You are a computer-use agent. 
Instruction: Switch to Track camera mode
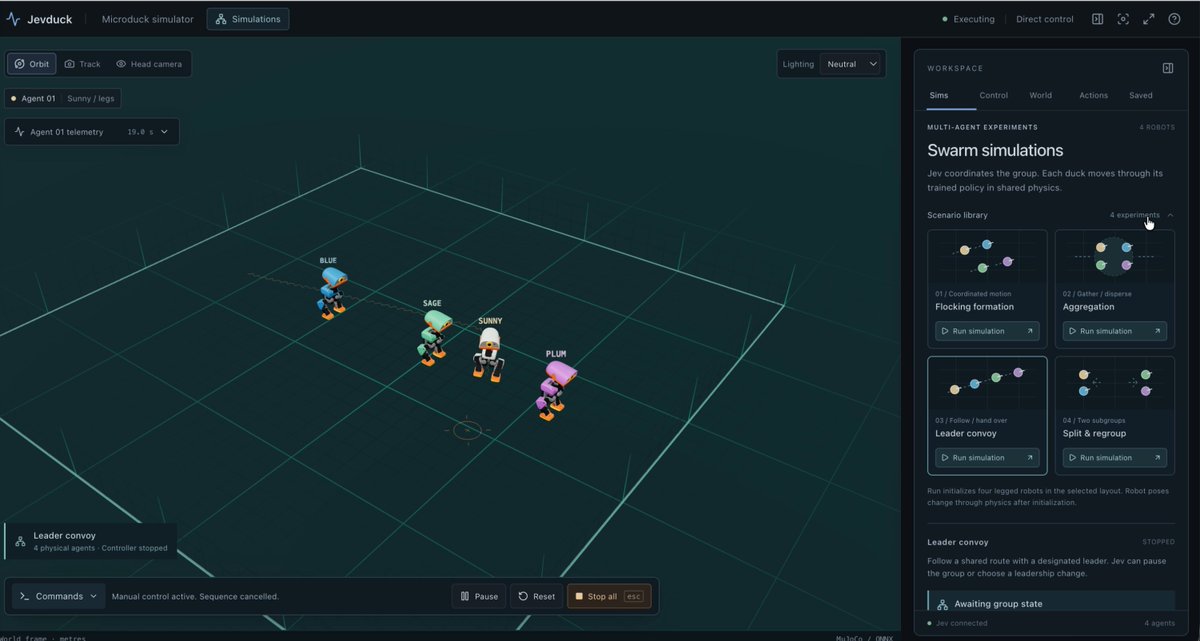(x=83, y=64)
